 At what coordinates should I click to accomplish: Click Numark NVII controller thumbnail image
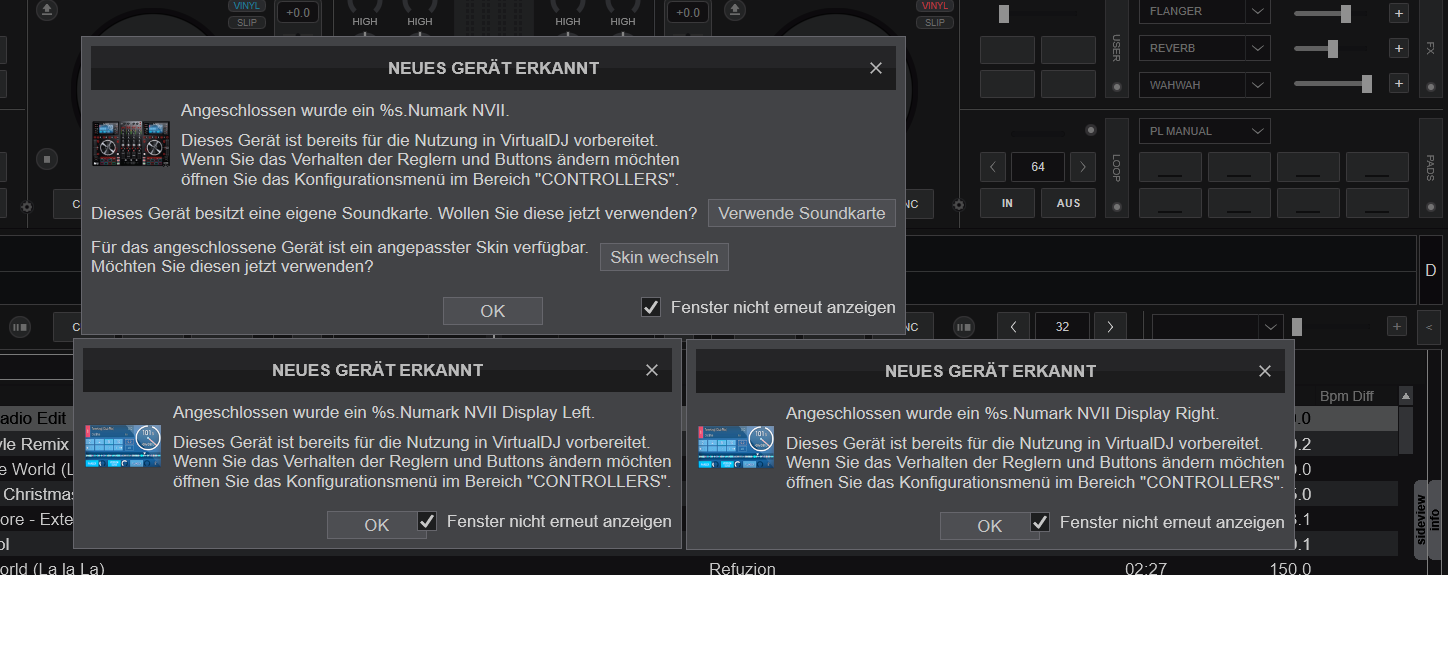coord(131,144)
